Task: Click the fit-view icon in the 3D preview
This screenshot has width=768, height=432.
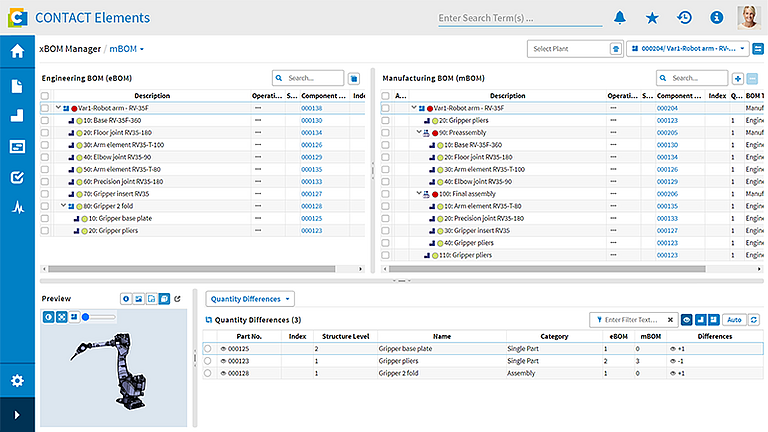Action: point(61,317)
